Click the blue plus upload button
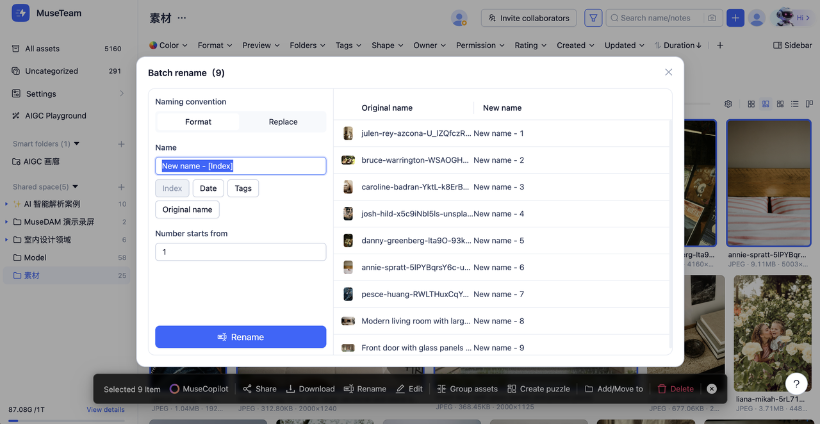The image size is (820, 424). point(735,18)
